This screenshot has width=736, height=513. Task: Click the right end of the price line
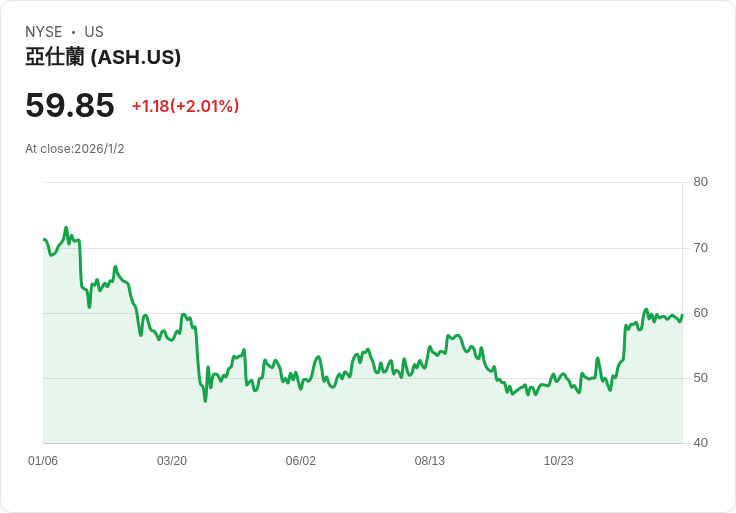[x=682, y=315]
